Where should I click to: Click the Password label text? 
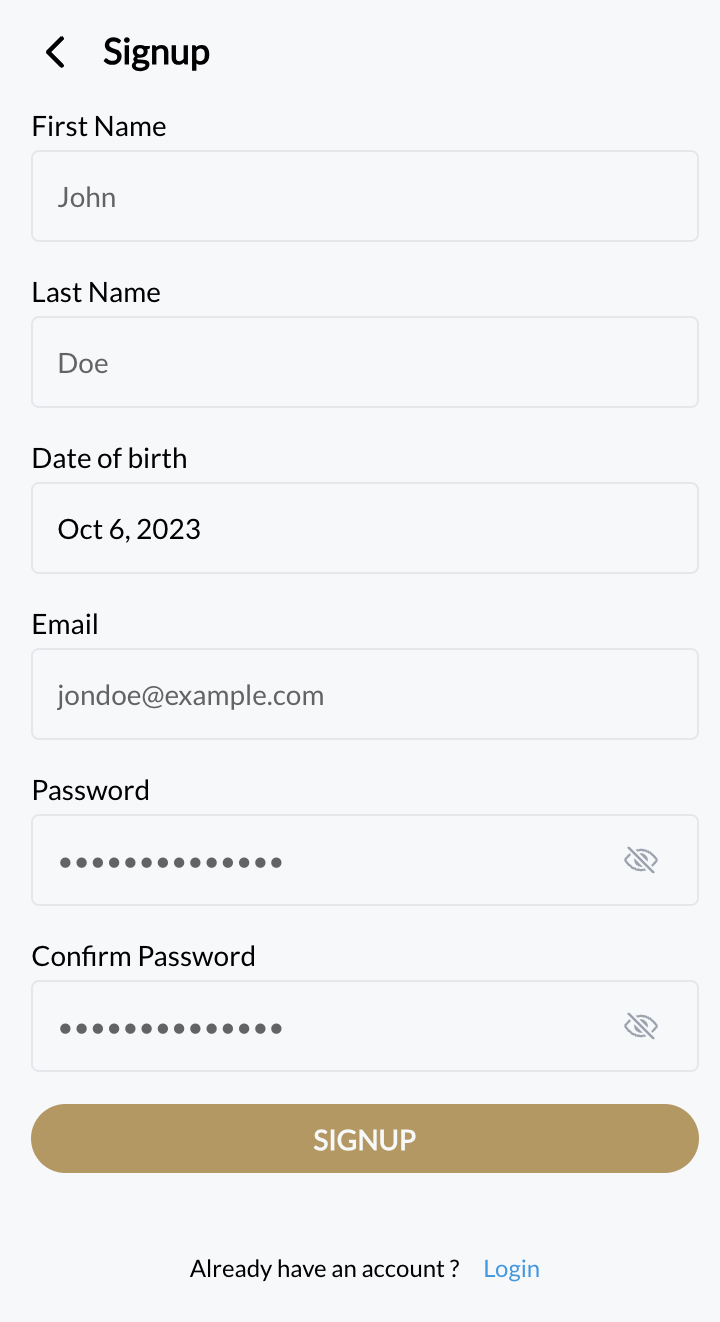pos(90,791)
